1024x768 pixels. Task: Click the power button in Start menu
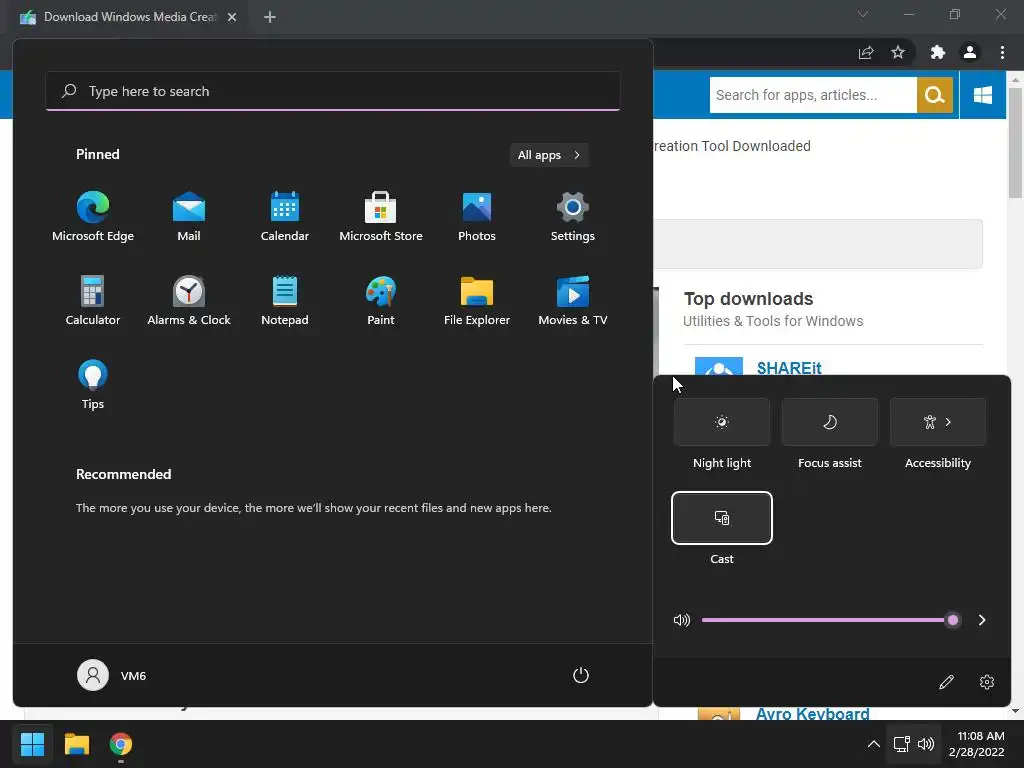click(x=581, y=675)
